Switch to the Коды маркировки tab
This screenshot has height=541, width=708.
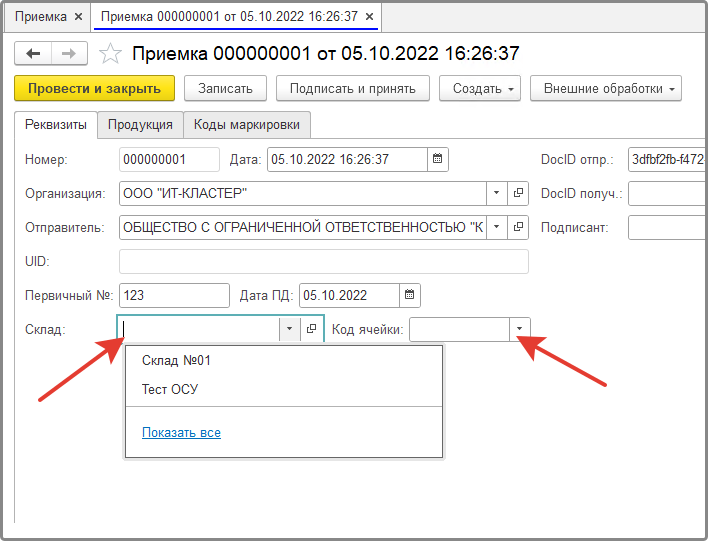[247, 125]
